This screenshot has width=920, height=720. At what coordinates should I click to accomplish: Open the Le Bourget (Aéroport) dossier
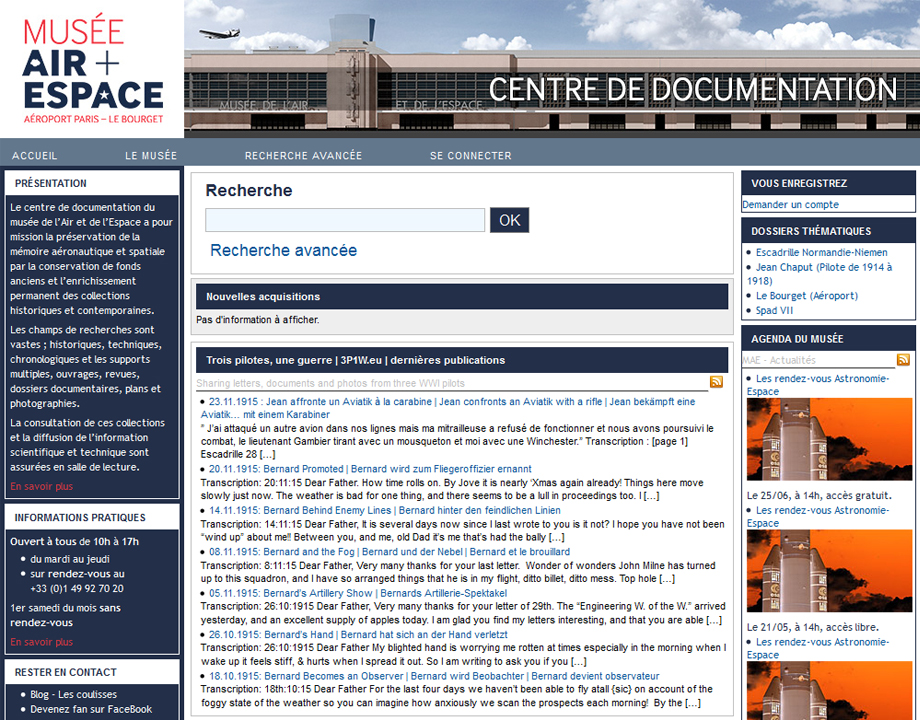[x=807, y=296]
